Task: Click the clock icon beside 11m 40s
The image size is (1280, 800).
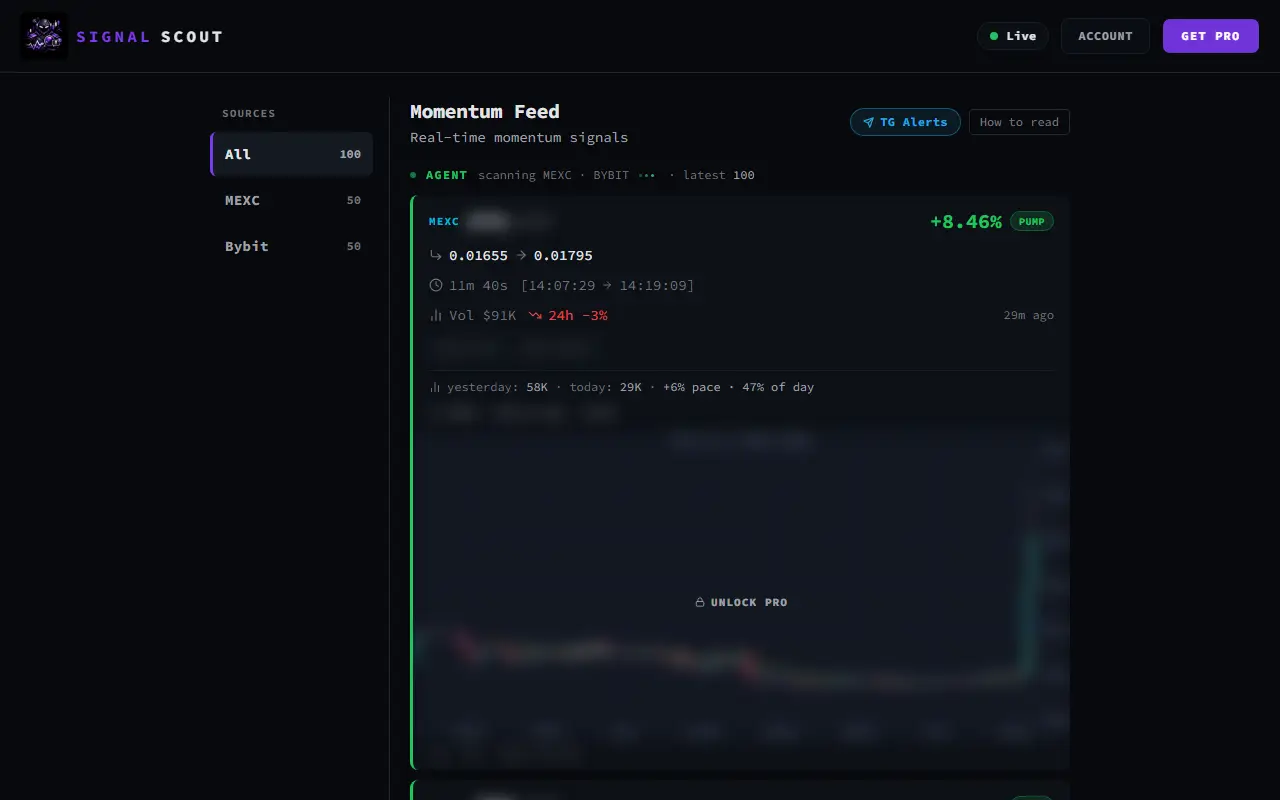Action: (436, 285)
